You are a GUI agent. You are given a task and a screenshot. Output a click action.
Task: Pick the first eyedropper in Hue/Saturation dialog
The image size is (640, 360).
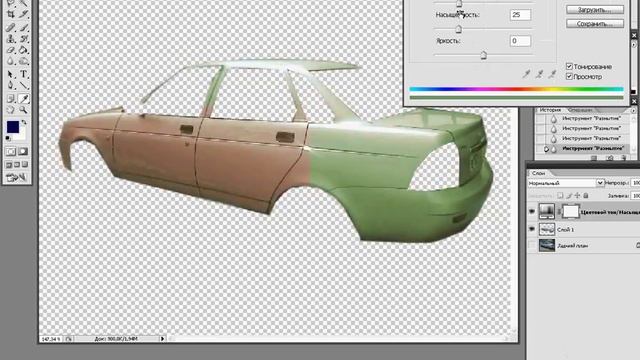pyautogui.click(x=527, y=74)
